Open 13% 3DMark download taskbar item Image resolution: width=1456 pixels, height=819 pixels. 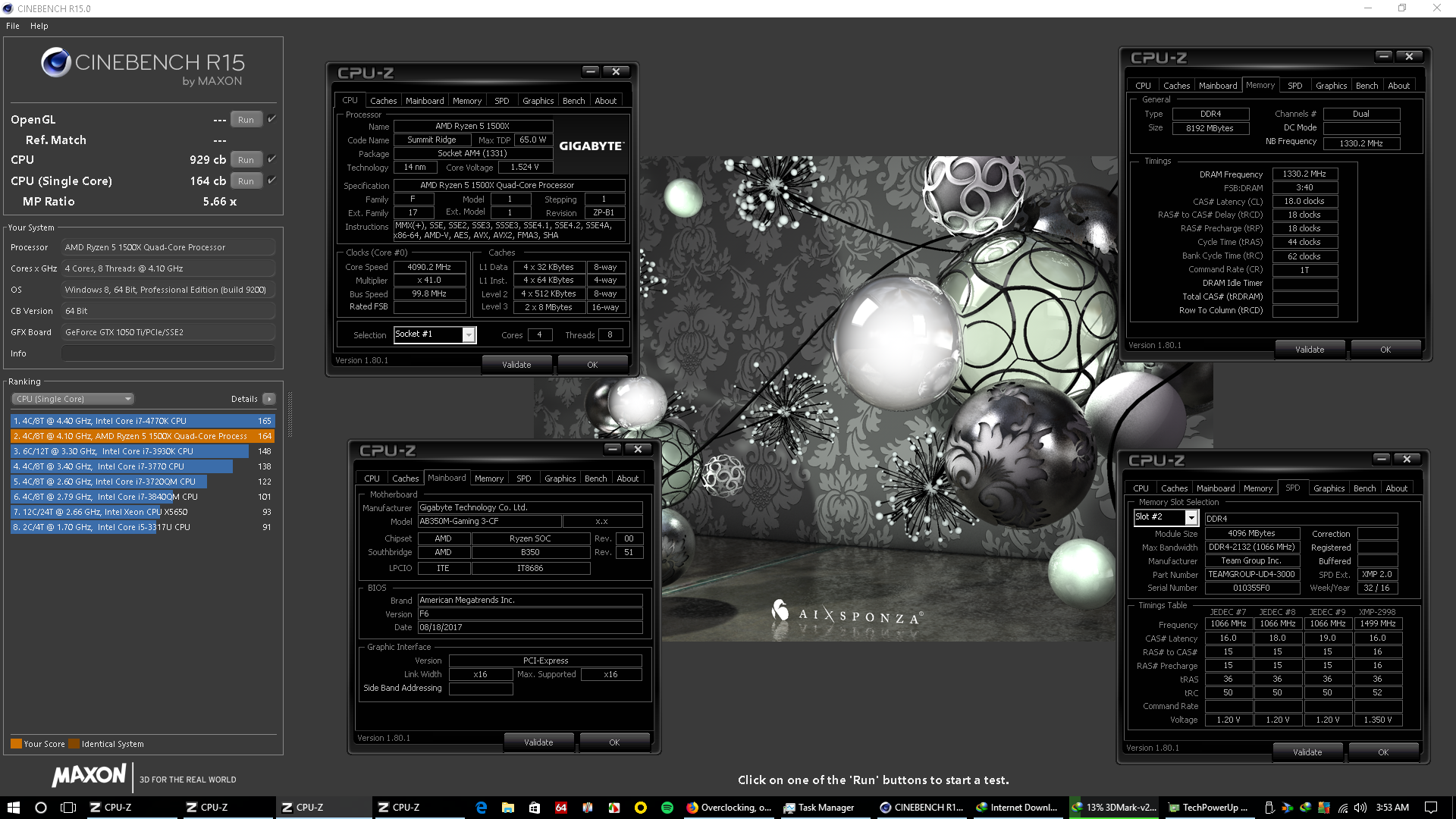click(1114, 808)
